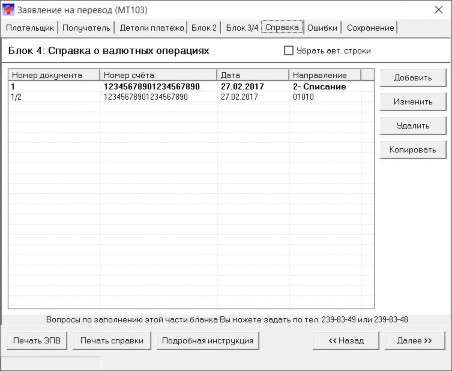Click the application icon in title bar
Image resolution: width=452 pixels, height=371 pixels.
[x=8, y=10]
